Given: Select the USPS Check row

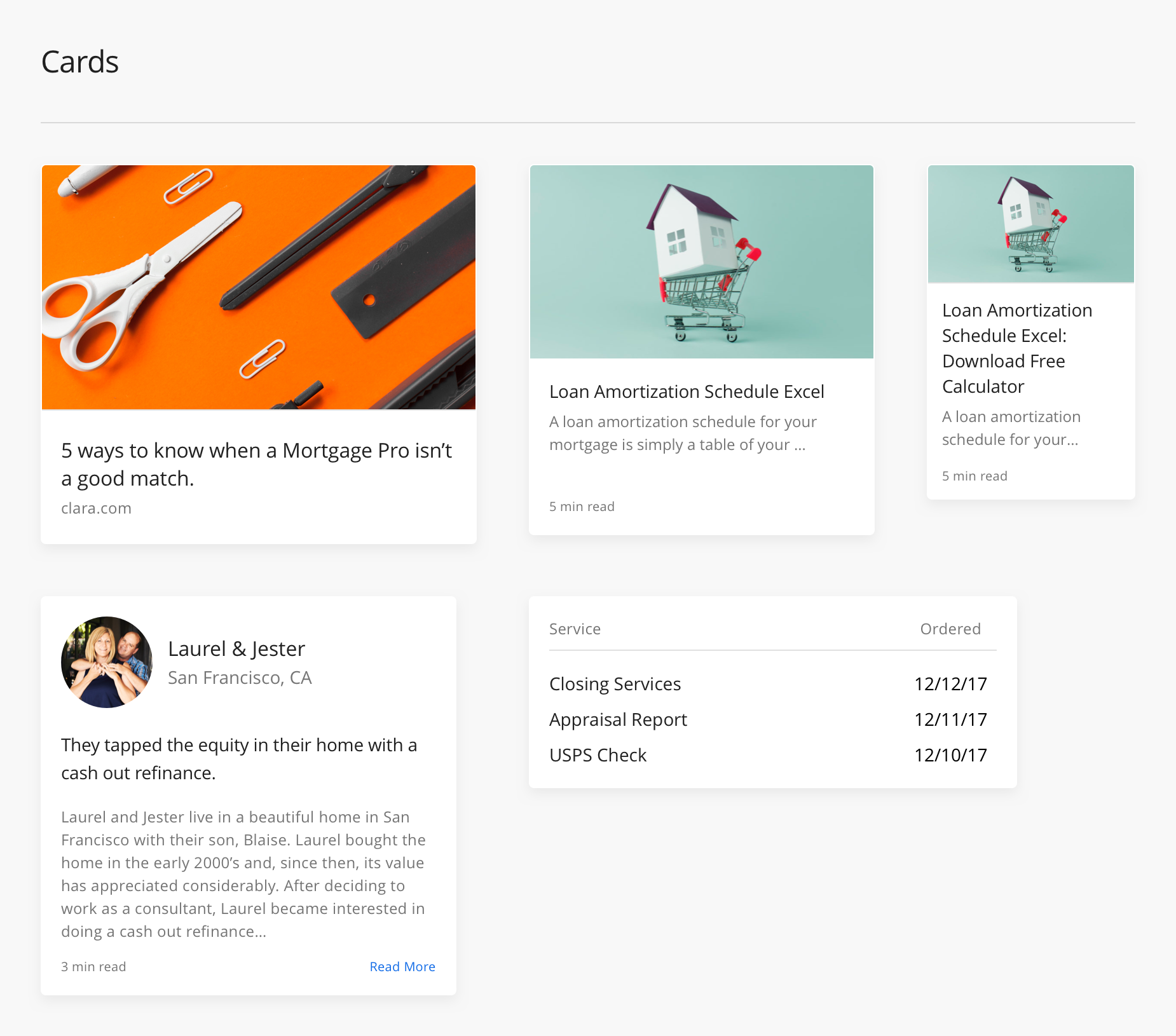Looking at the screenshot, I should click(x=773, y=755).
